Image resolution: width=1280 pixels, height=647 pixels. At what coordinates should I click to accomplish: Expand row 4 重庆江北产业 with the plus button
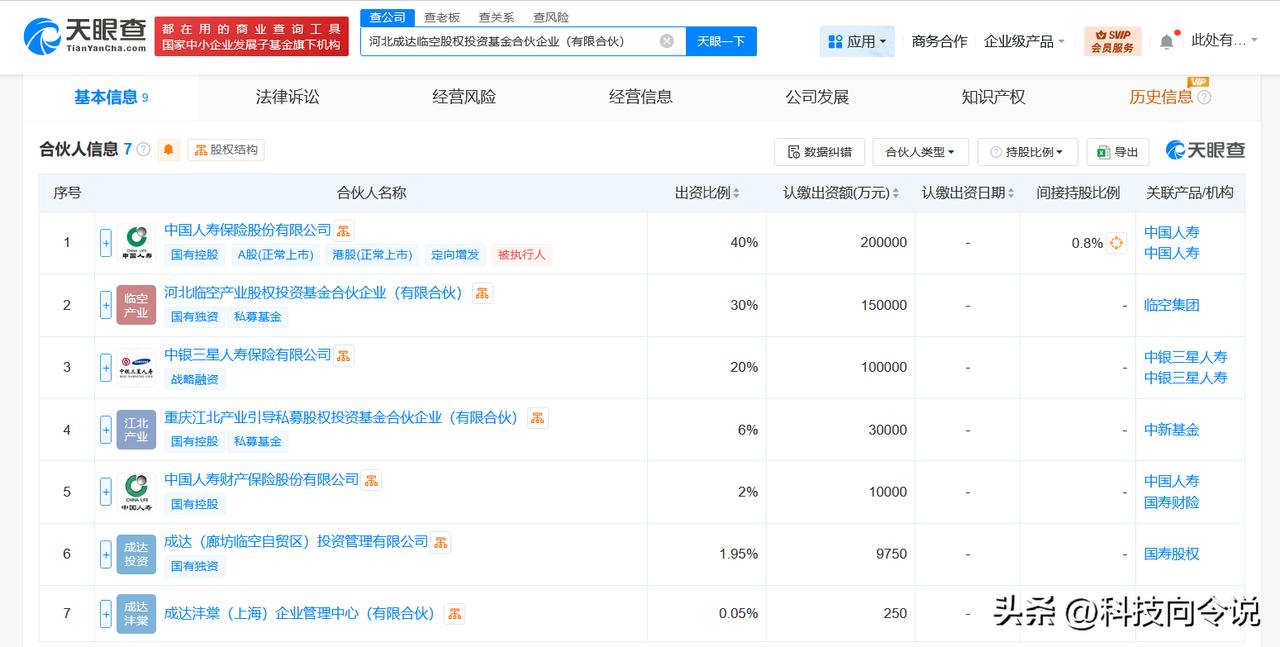[x=105, y=430]
